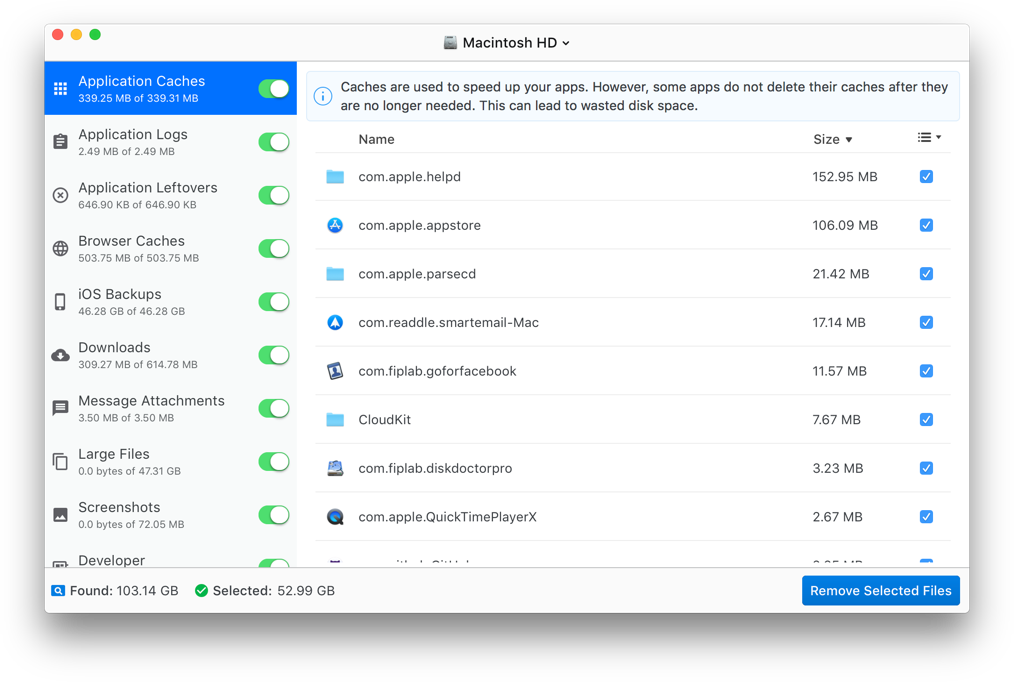Click the CloudKit folder icon
This screenshot has height=682, width=1014.
click(x=335, y=420)
